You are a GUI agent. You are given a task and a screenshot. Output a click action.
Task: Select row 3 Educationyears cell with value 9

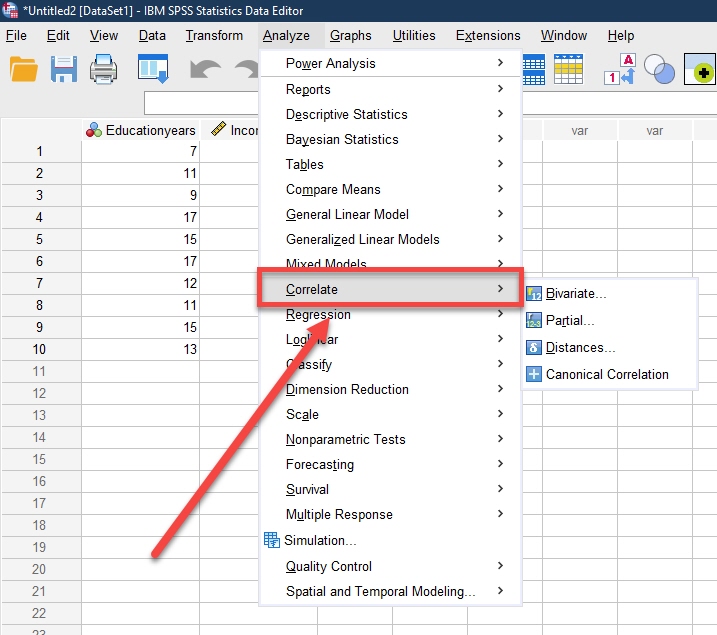(141, 195)
